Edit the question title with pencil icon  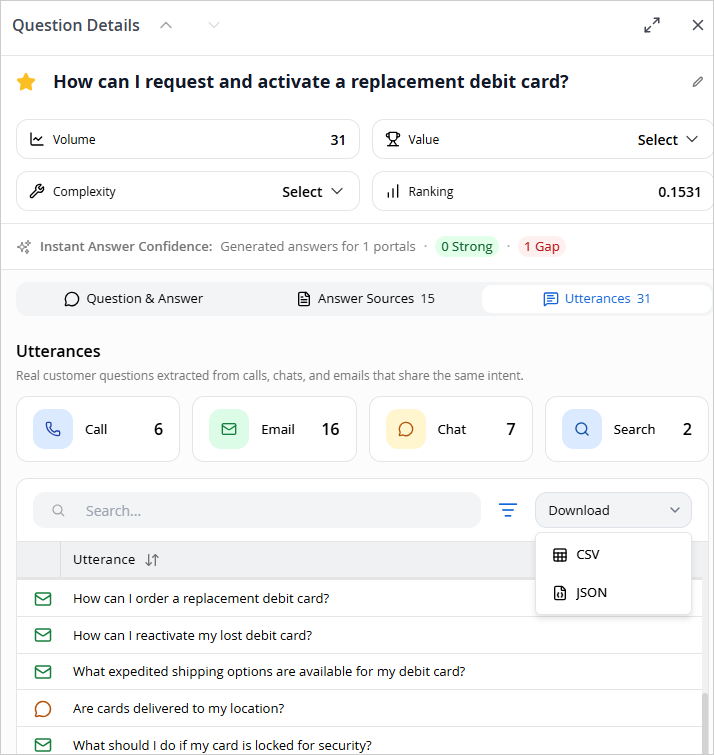pos(698,82)
